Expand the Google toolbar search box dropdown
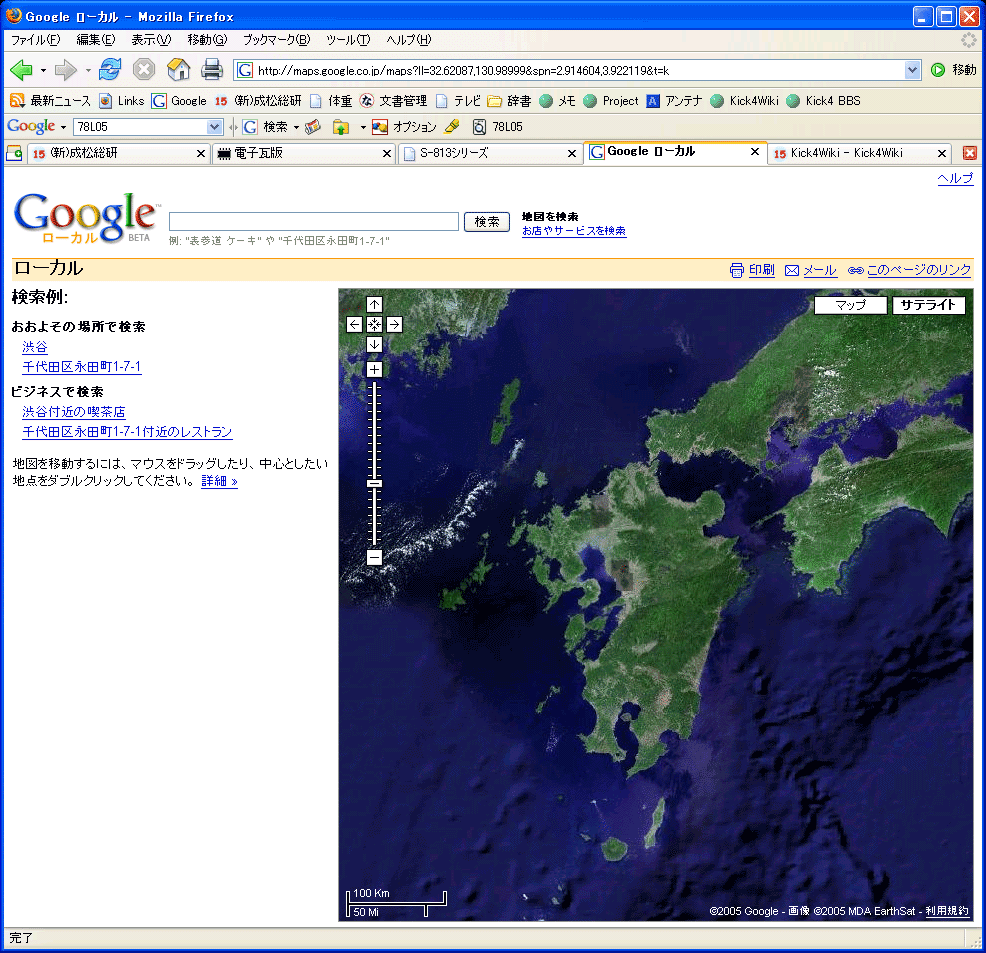986x953 pixels. point(214,127)
